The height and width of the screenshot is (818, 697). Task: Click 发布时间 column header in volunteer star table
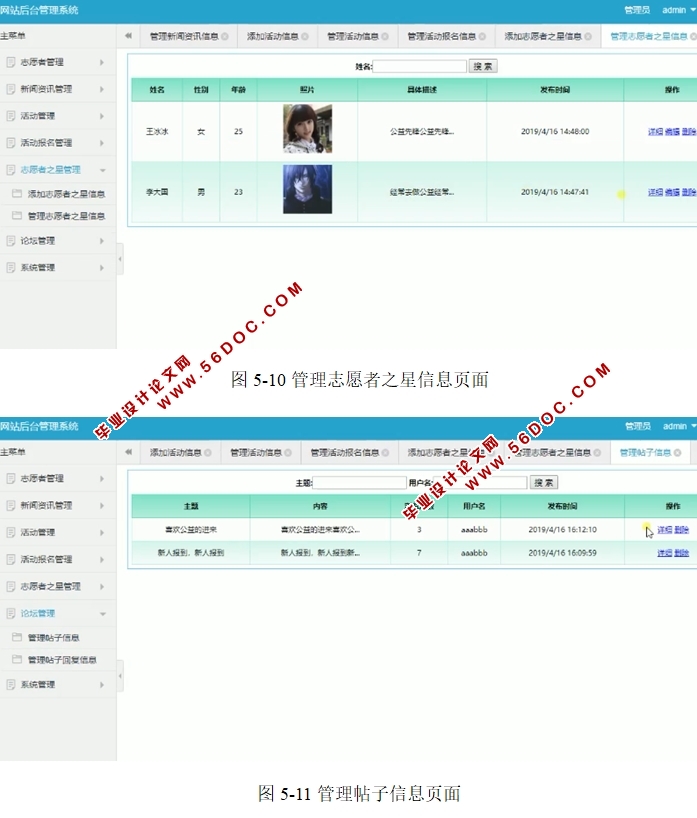click(x=555, y=90)
